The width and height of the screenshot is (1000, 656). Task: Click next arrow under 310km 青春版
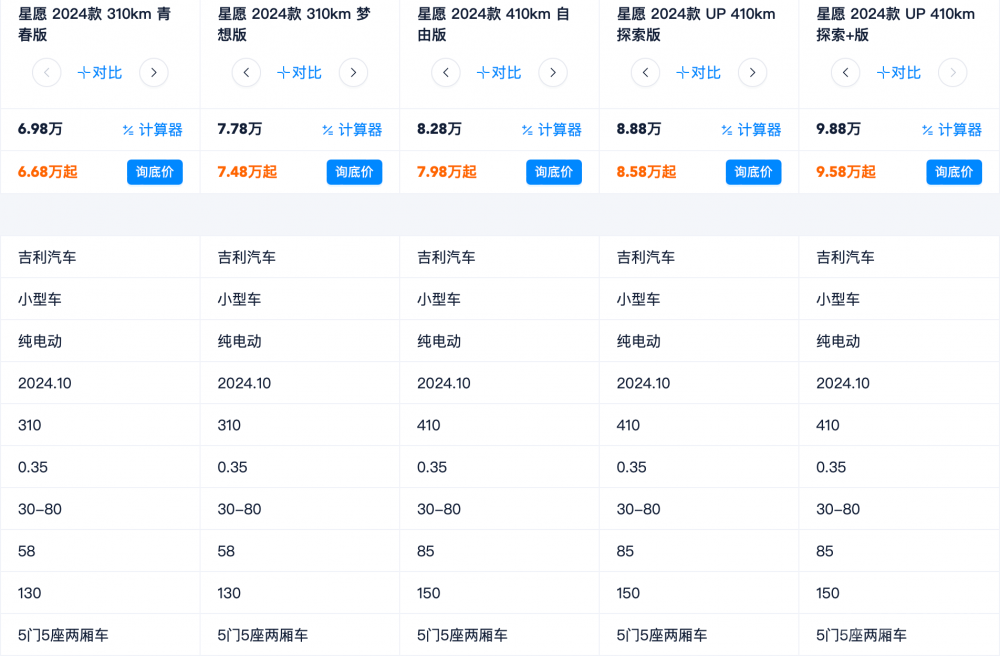pyautogui.click(x=154, y=73)
